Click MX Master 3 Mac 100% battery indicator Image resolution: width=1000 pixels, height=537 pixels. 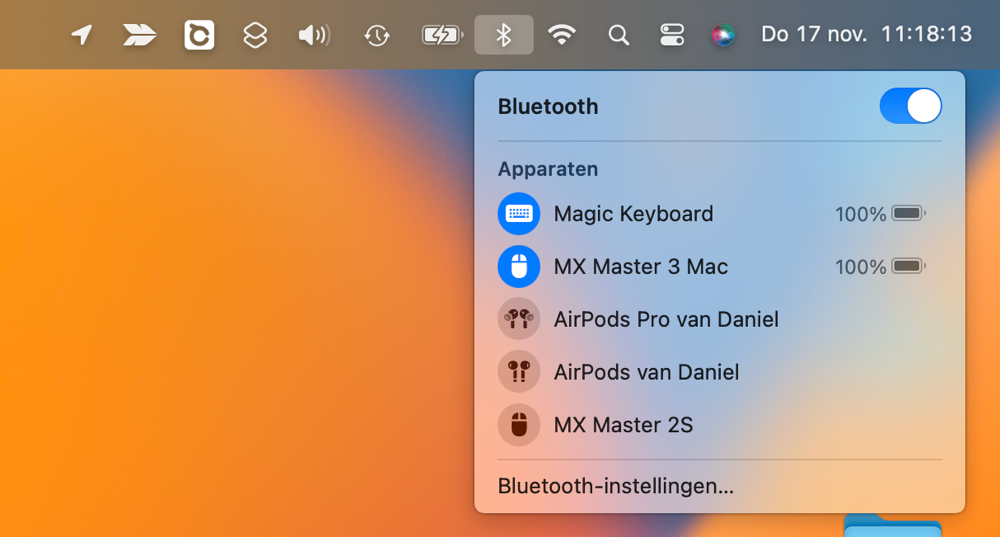click(880, 267)
